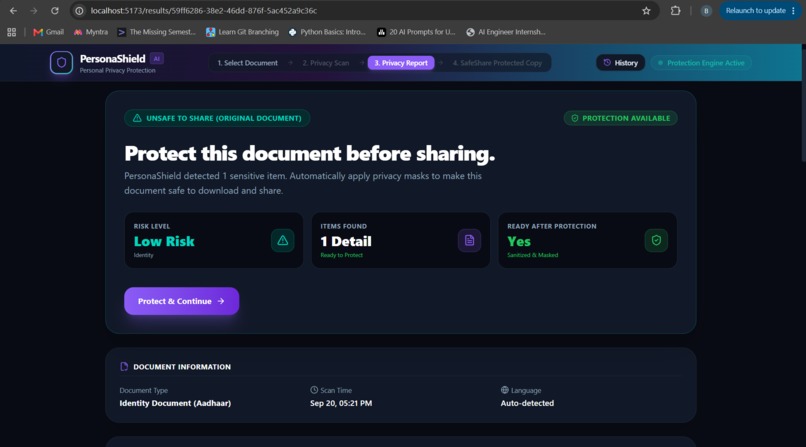Click the shield check icon in Ready After Protection card

tap(656, 240)
